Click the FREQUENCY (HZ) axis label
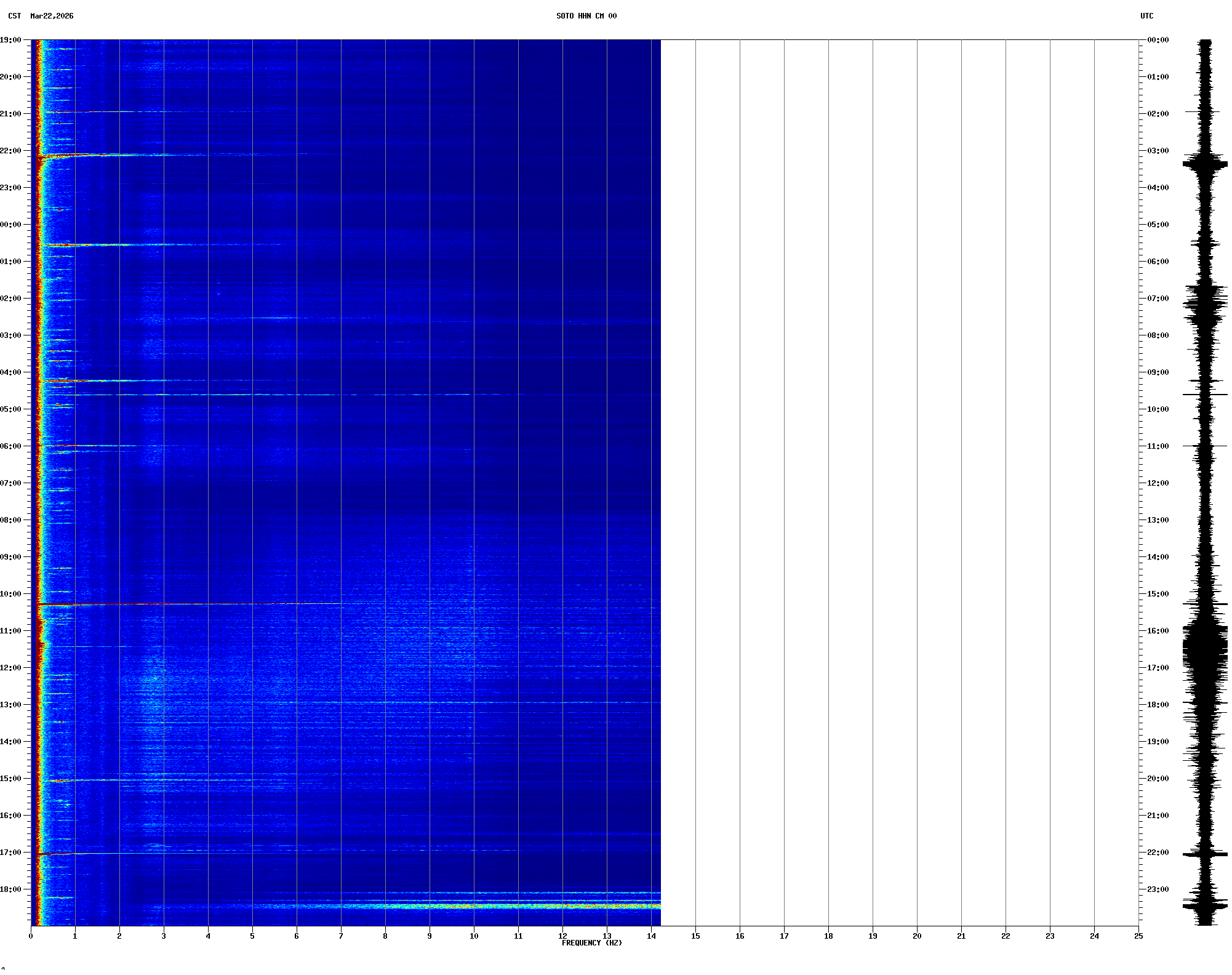 point(591,943)
